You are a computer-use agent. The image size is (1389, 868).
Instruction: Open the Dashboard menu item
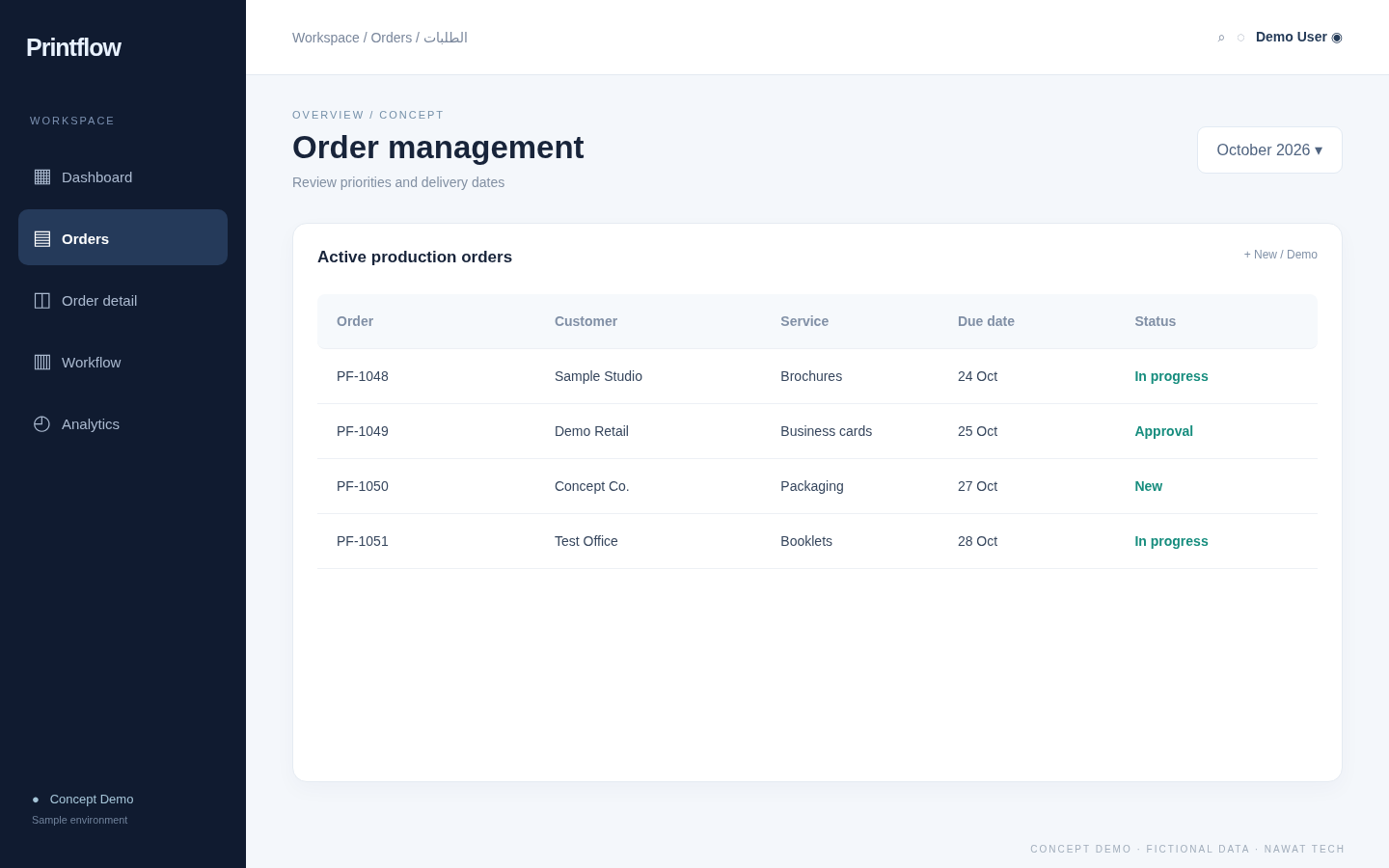(123, 176)
